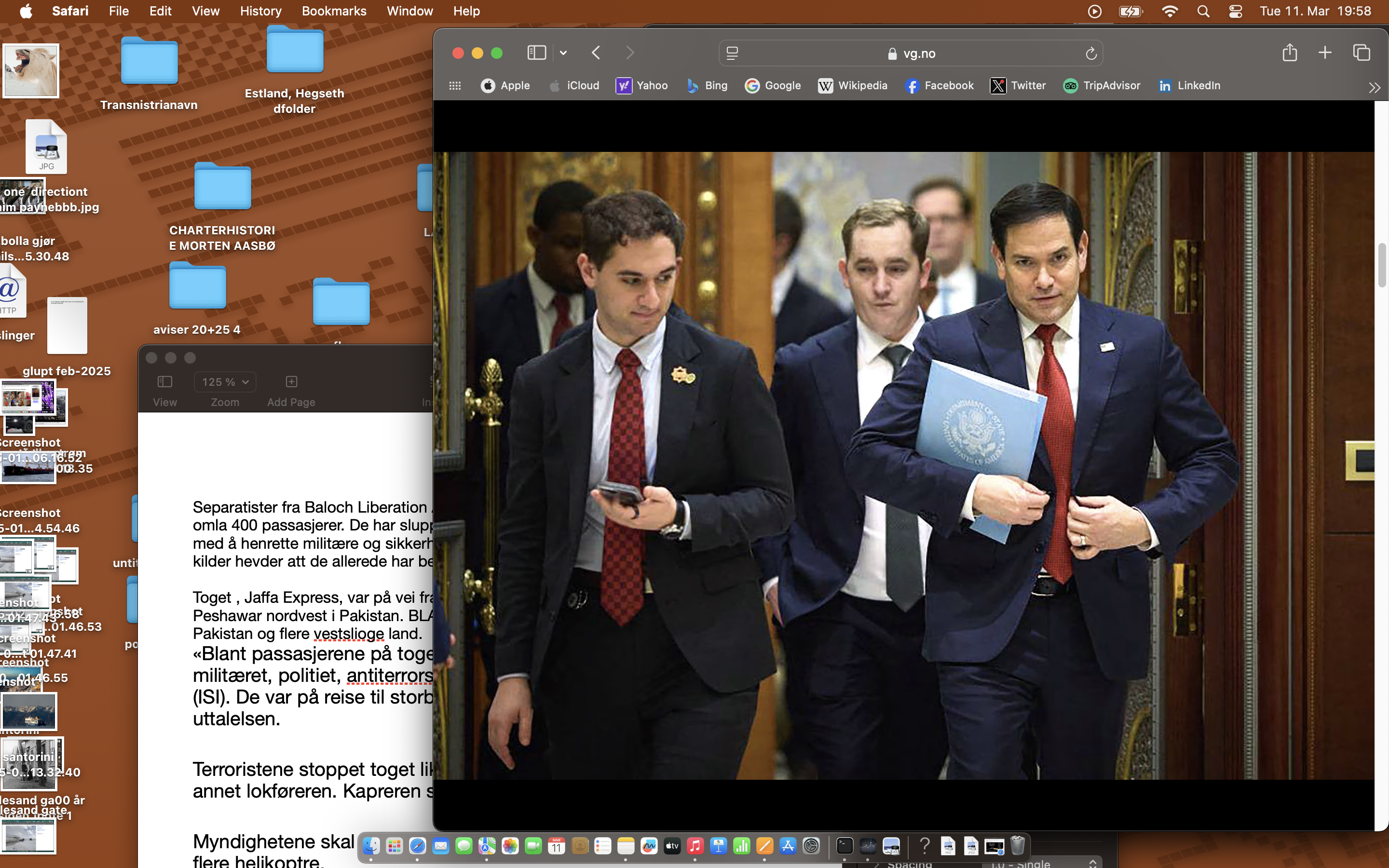Screen dimensions: 1389x868
Task: Open the Bookmarks menu
Action: (334, 11)
